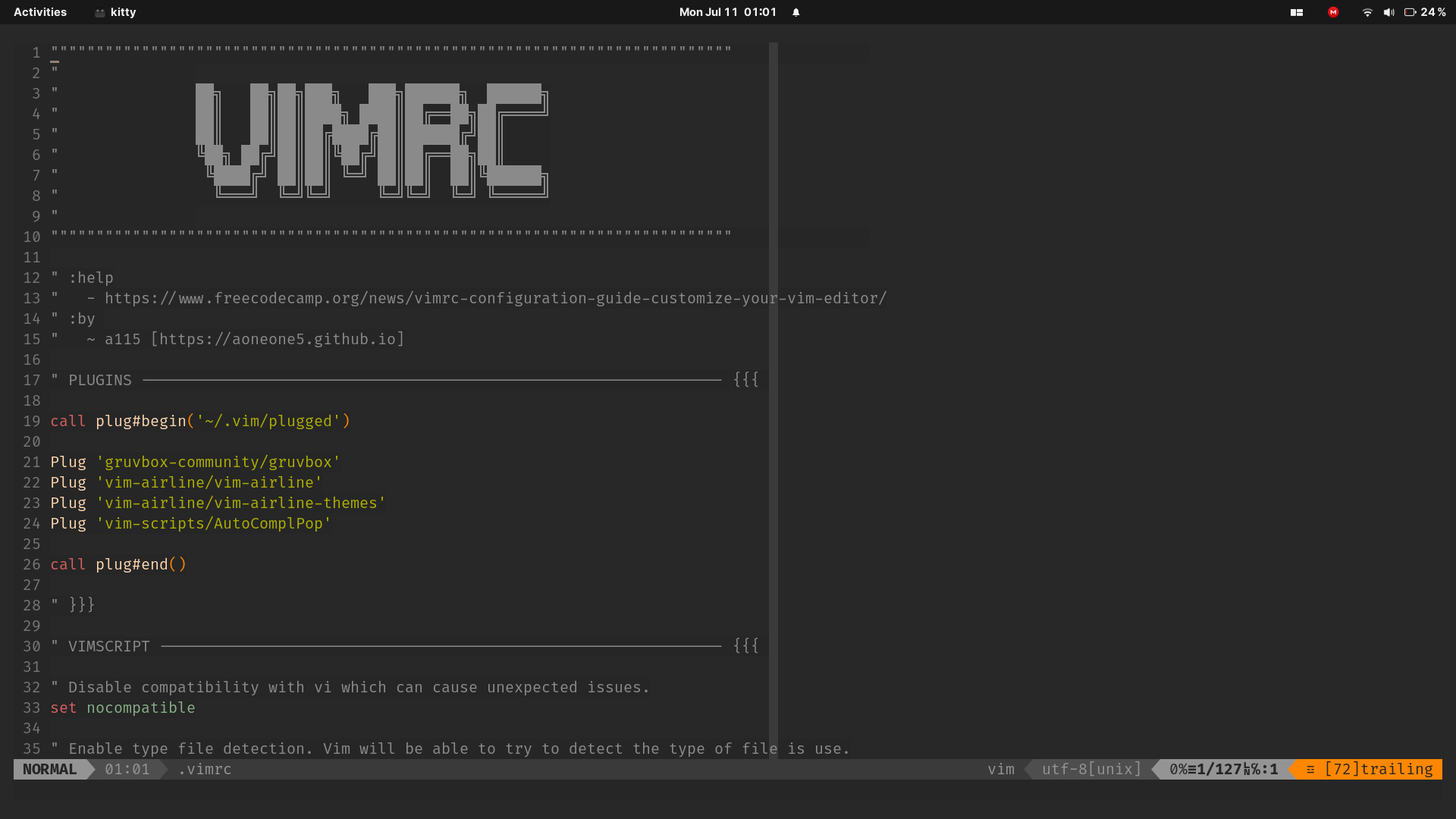
Task: Click the closing fold marker on line 28
Action: [81, 605]
